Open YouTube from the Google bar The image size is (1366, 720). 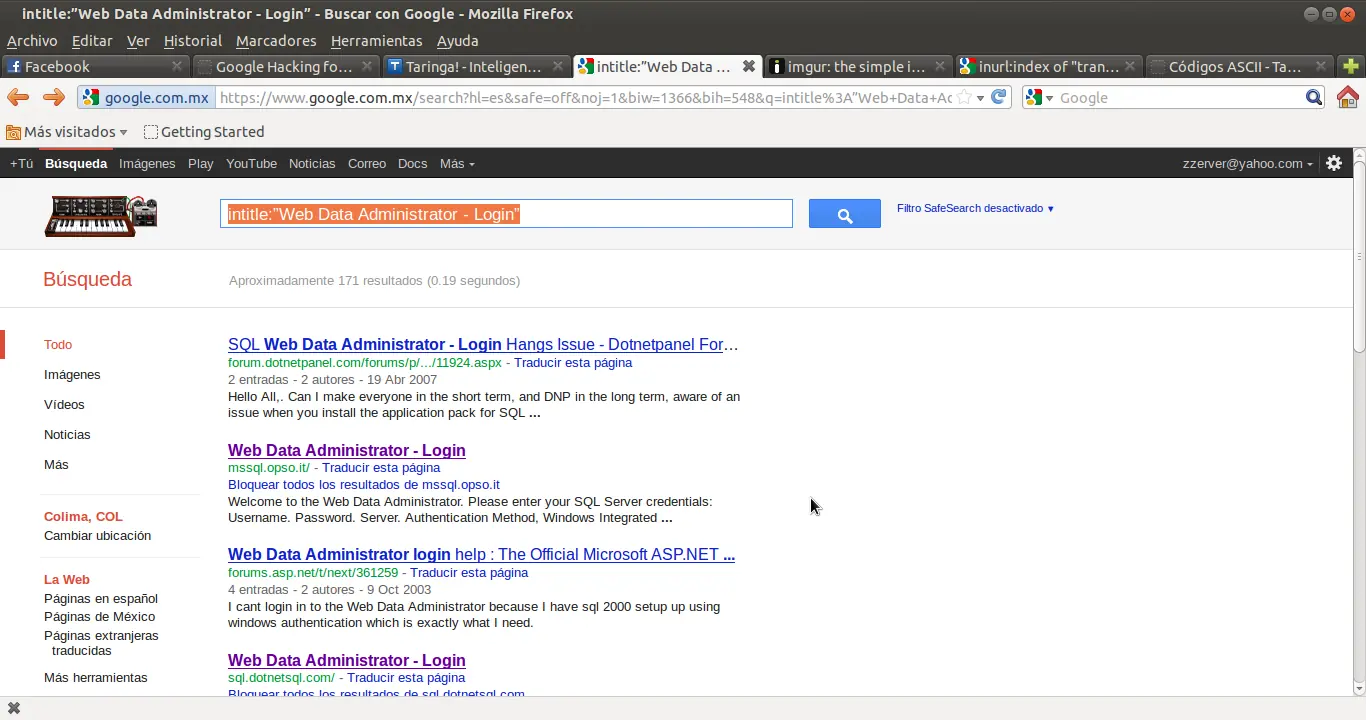coord(251,163)
